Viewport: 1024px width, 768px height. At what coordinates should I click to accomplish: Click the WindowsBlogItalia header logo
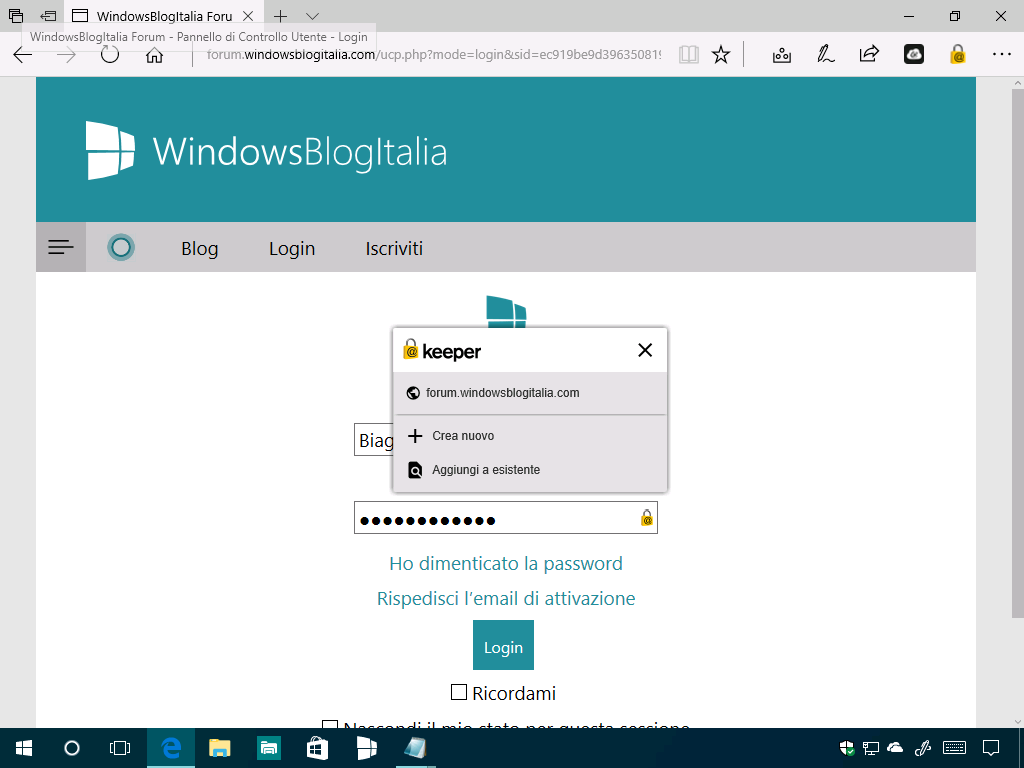click(266, 151)
